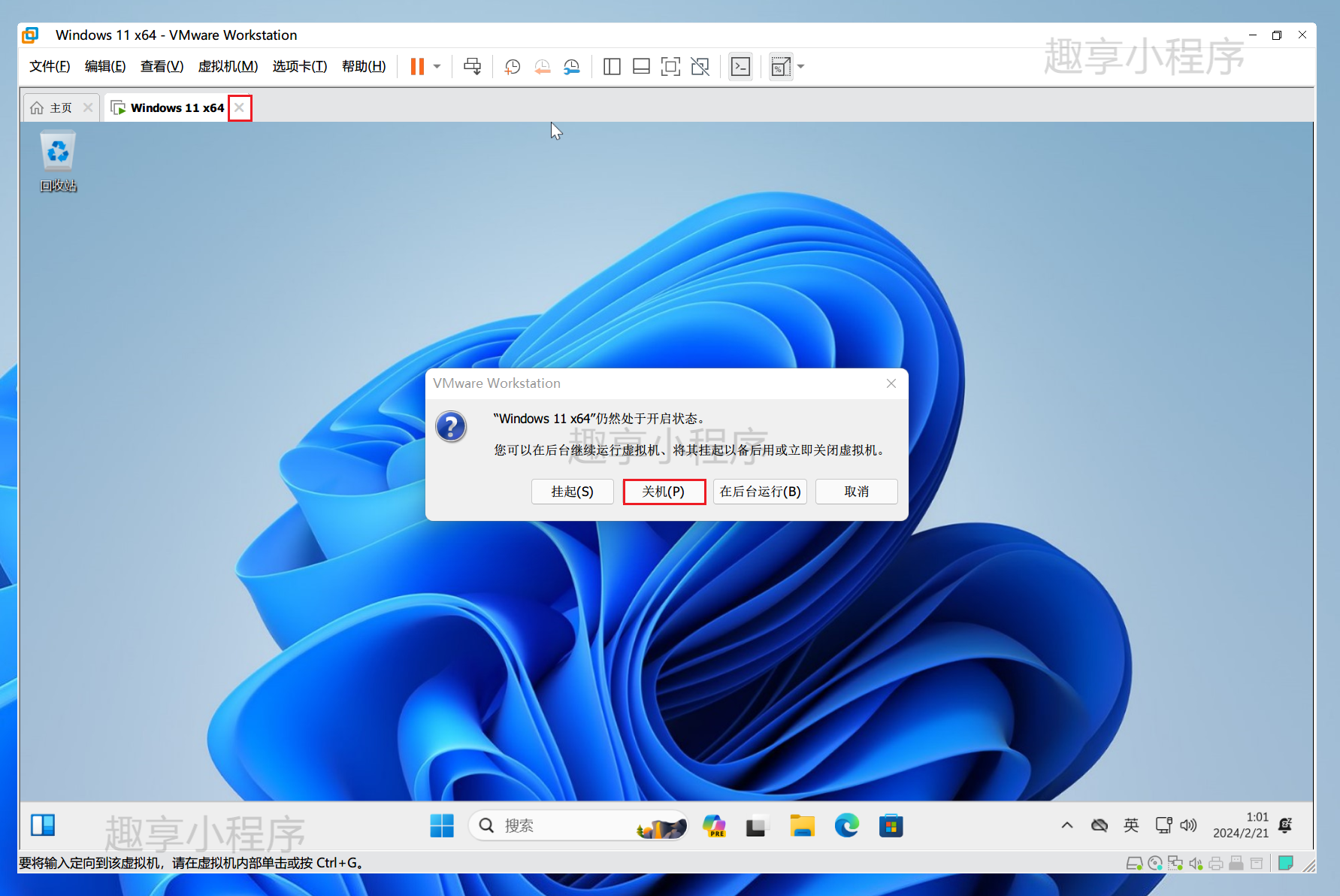The image size is (1340, 896).
Task: Click the printer status bar icon
Action: click(1216, 864)
